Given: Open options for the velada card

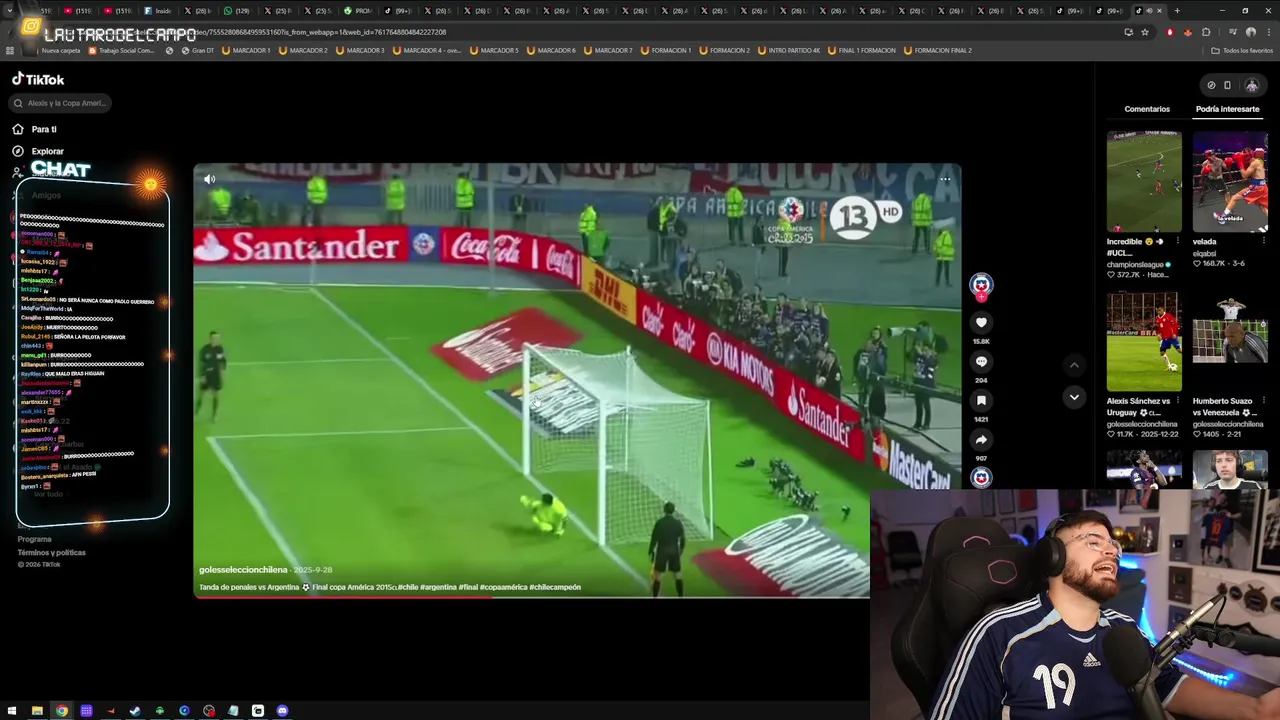Looking at the screenshot, I should pos(1264,242).
